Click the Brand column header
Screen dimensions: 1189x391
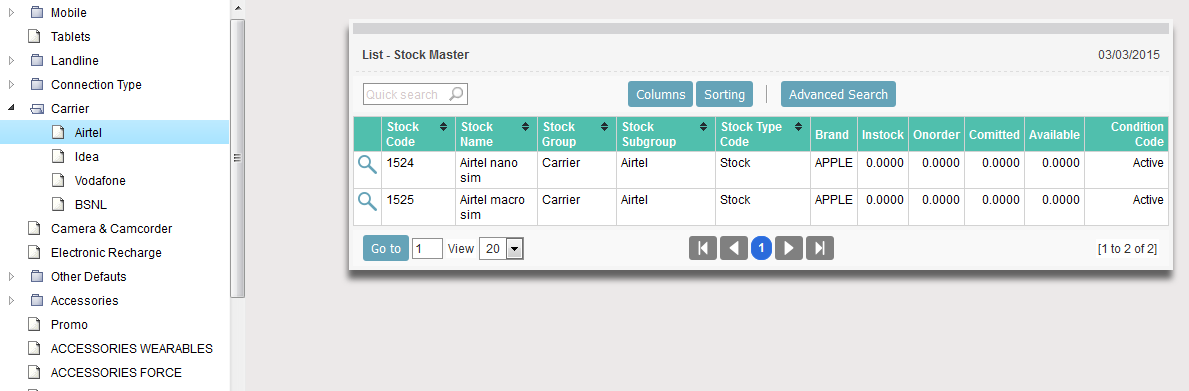[832, 135]
